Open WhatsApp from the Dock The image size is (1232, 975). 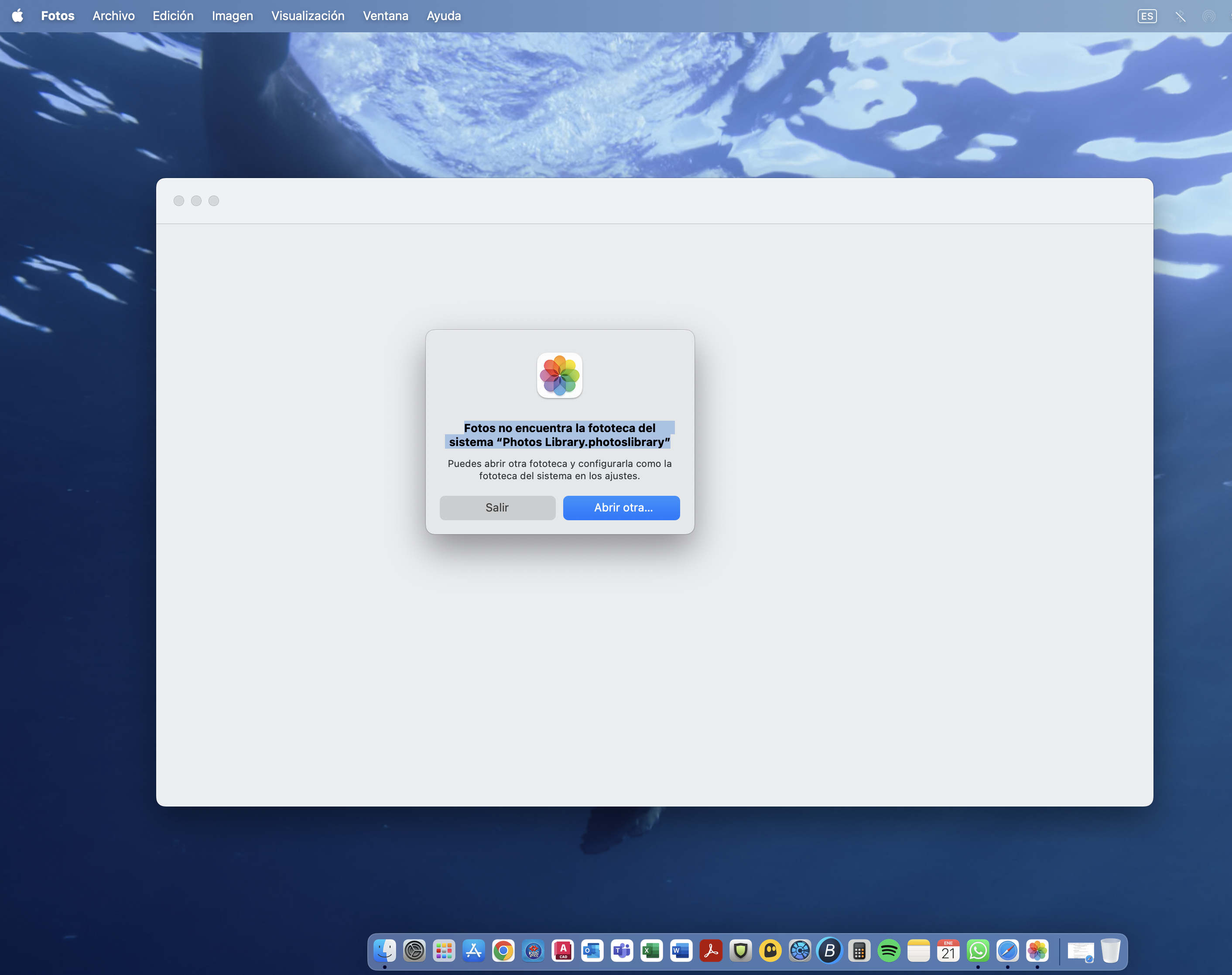(x=978, y=951)
